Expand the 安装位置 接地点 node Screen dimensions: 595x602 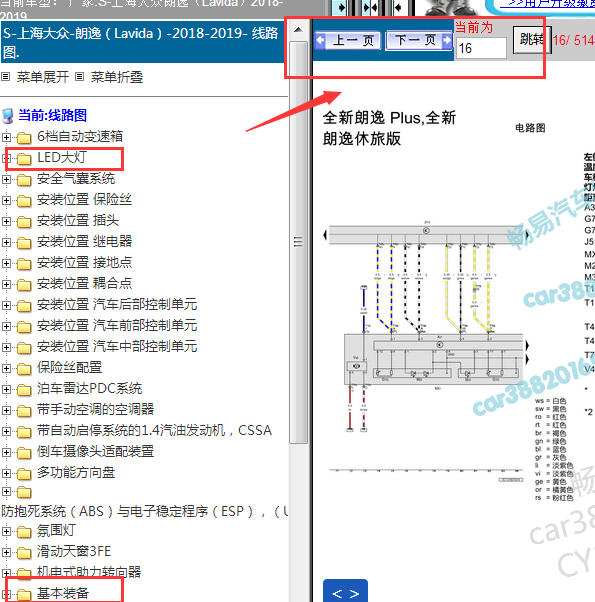[6, 263]
